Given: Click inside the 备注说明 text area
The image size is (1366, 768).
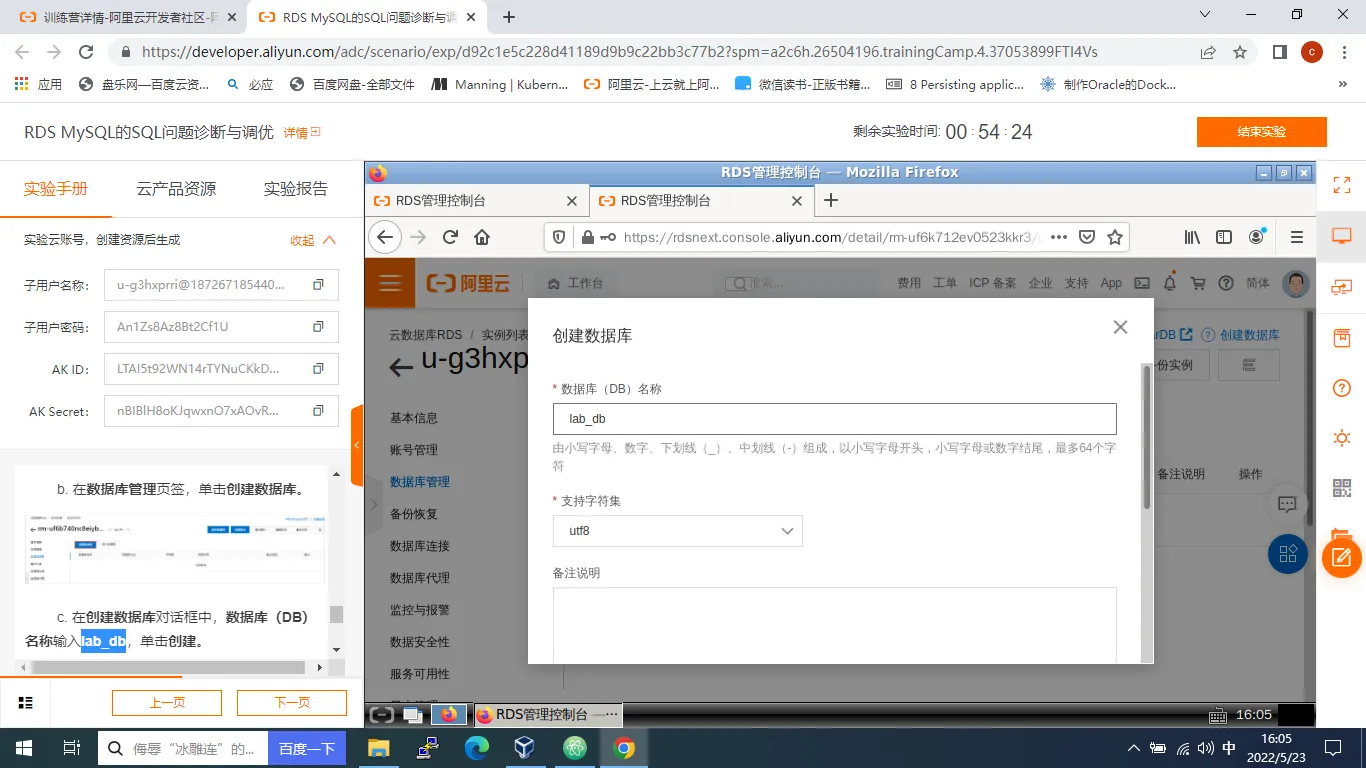Looking at the screenshot, I should 835,625.
